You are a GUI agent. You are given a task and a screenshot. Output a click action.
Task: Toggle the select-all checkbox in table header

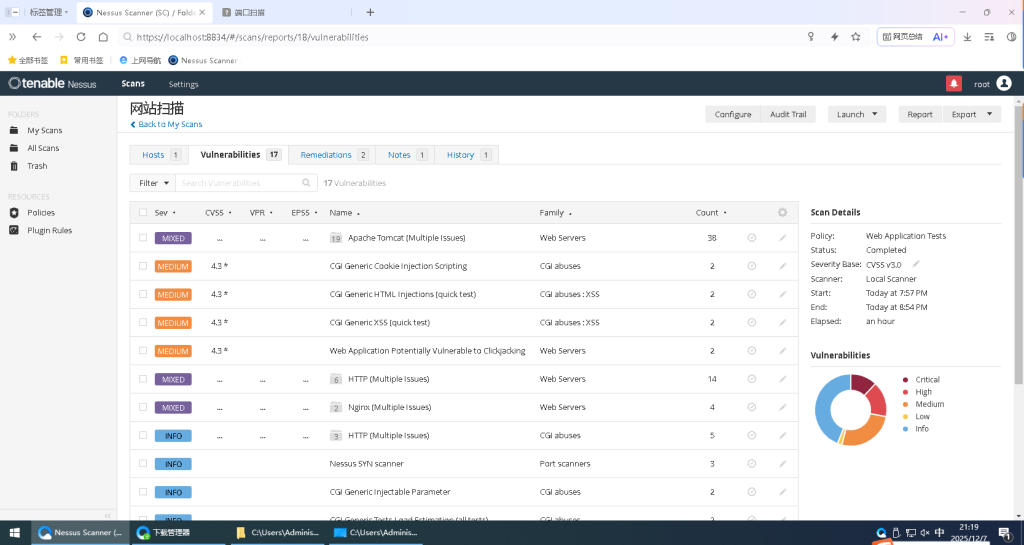(x=143, y=213)
